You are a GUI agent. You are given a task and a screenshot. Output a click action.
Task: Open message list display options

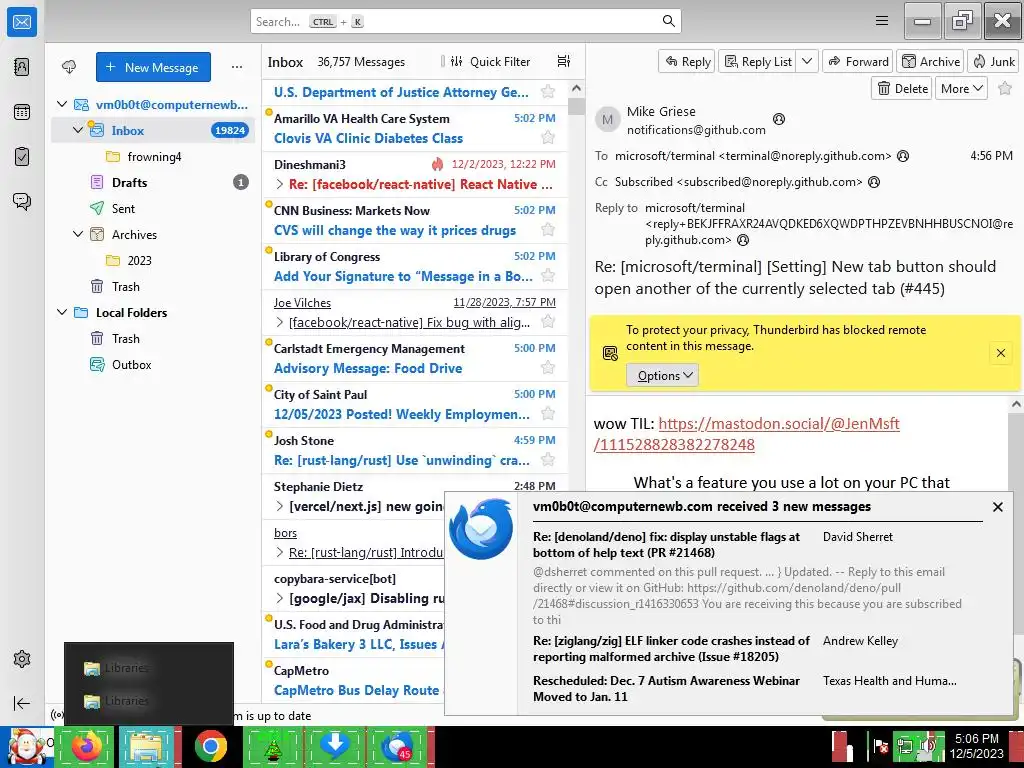(x=564, y=61)
